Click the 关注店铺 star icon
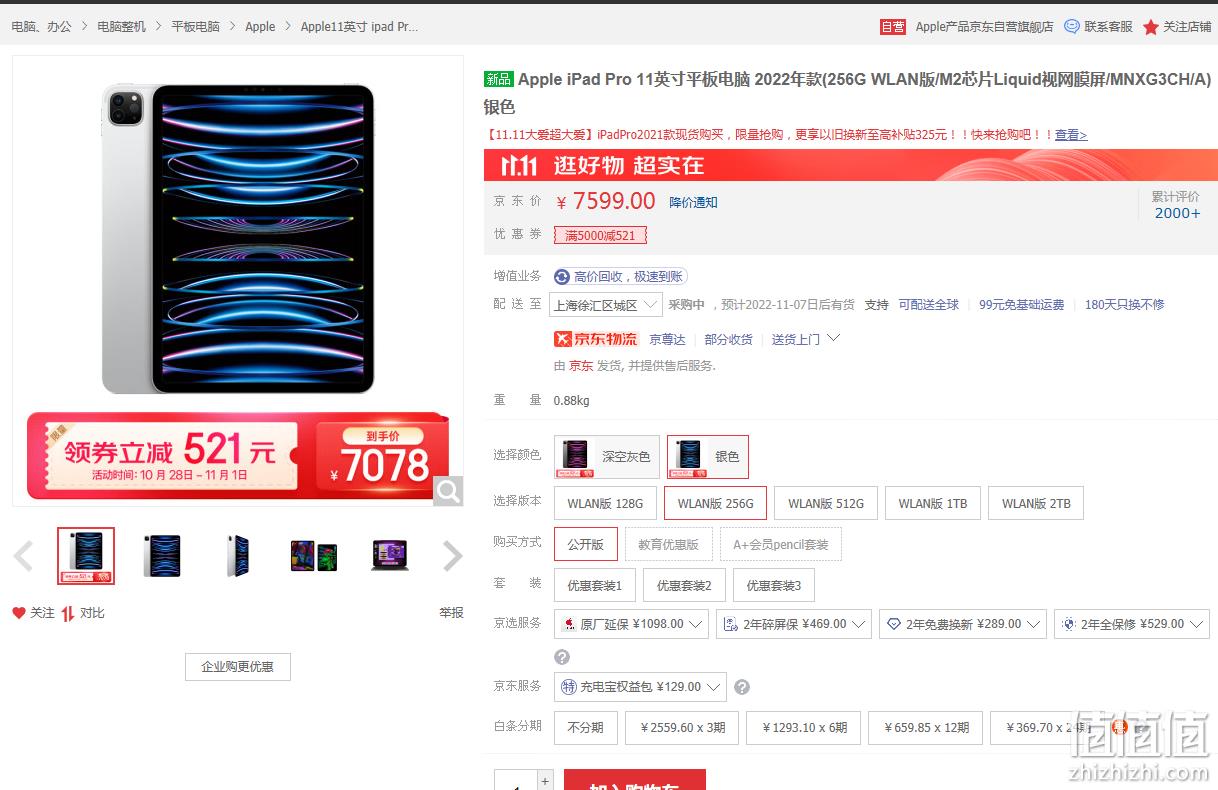 1151,27
